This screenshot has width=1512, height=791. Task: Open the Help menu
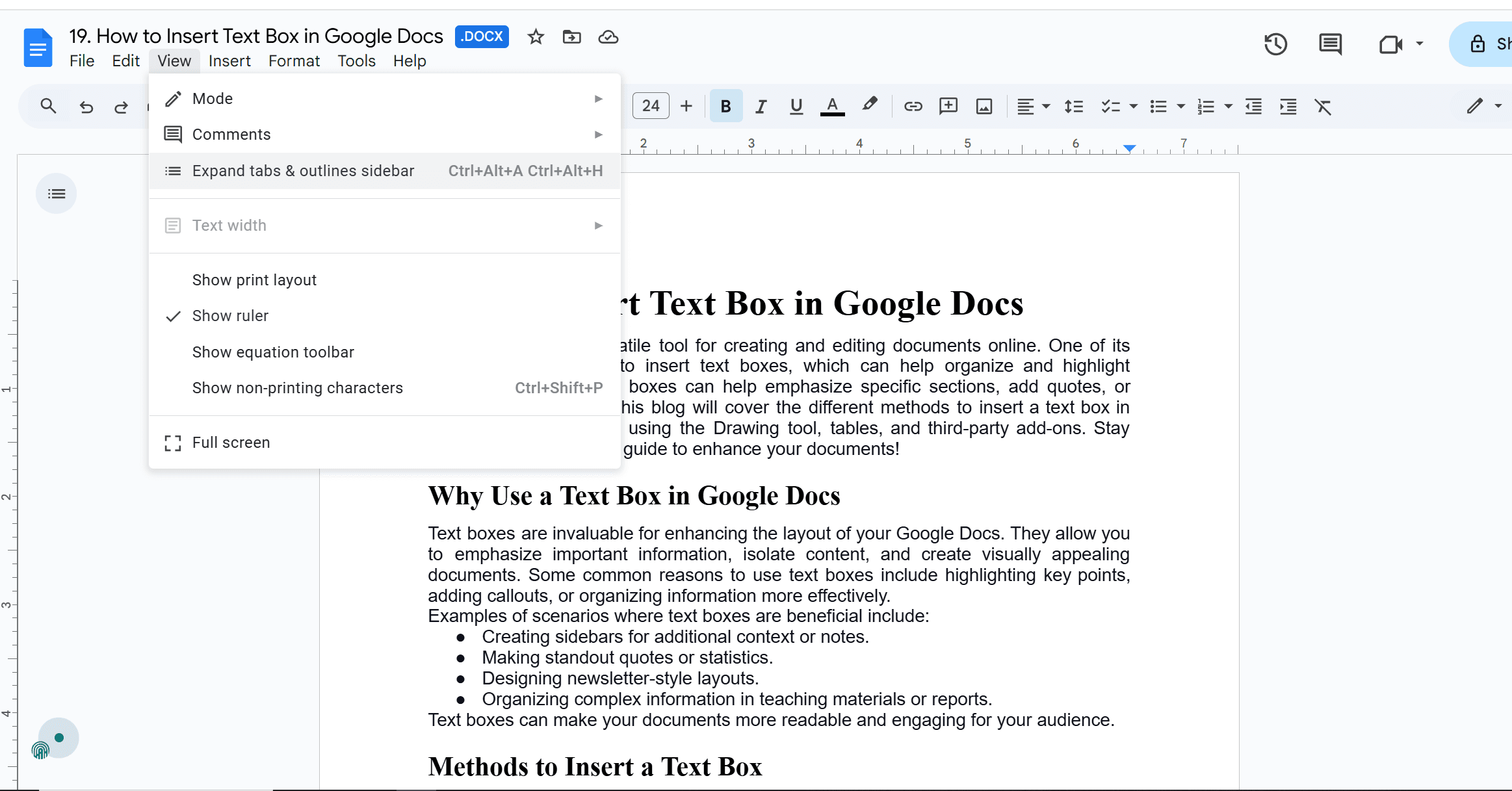[410, 61]
